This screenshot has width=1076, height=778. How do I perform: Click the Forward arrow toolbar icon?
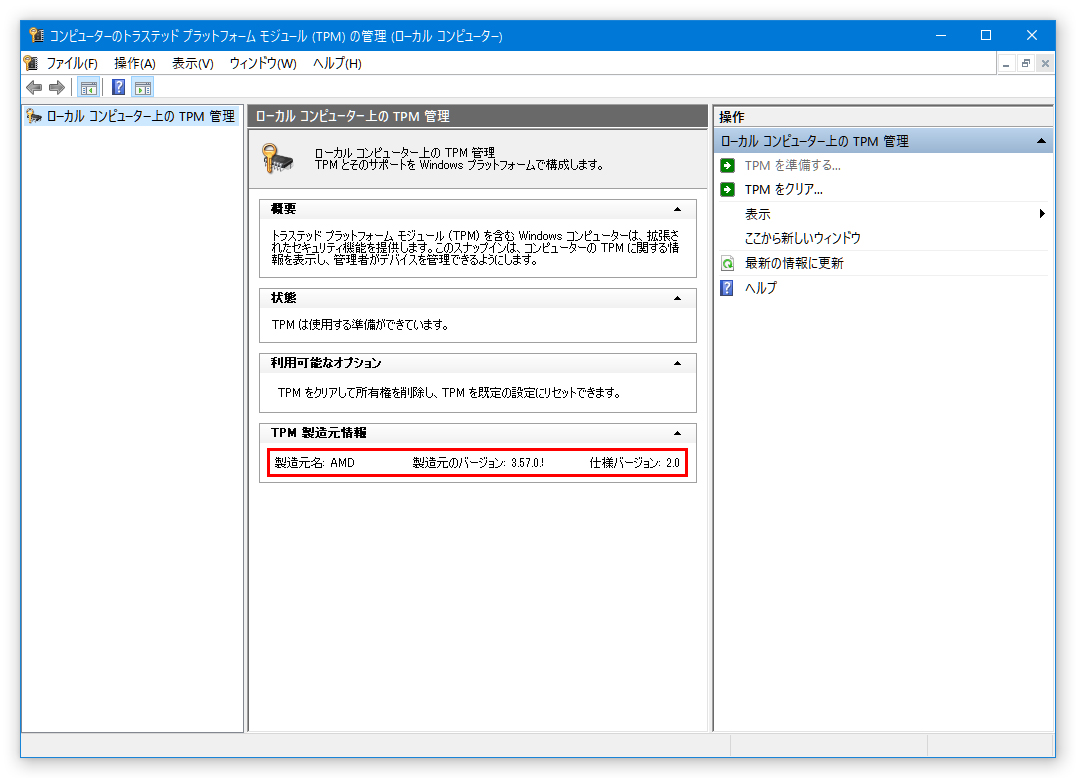tap(57, 87)
